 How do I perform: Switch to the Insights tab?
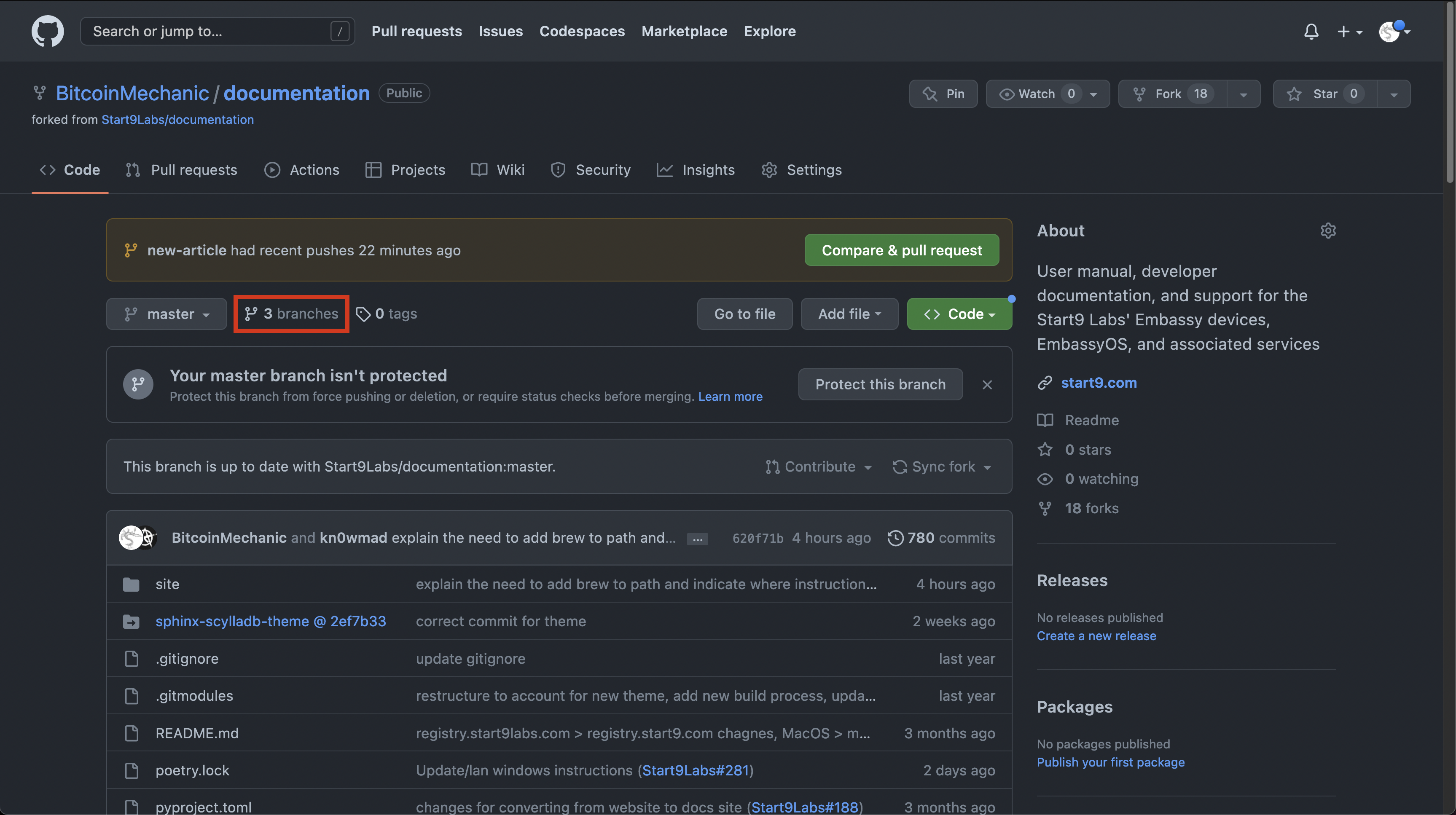coord(696,169)
